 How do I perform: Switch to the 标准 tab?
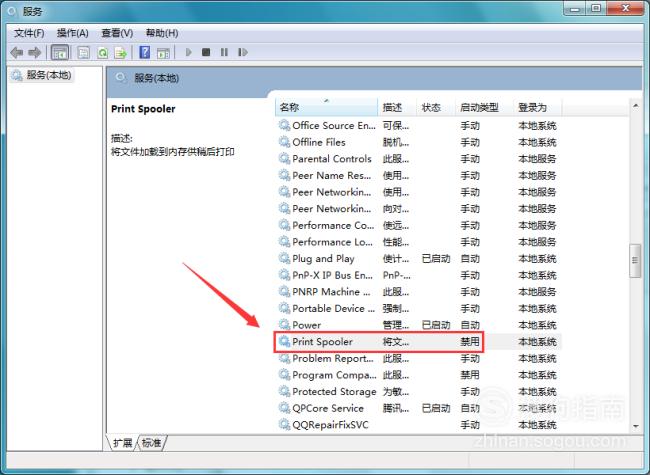[x=151, y=443]
